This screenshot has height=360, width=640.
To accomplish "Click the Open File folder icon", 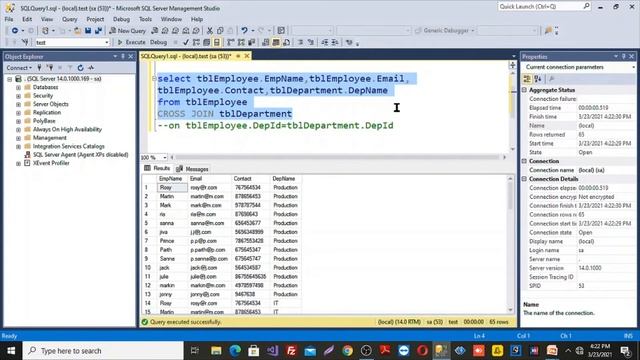I will tap(77, 31).
